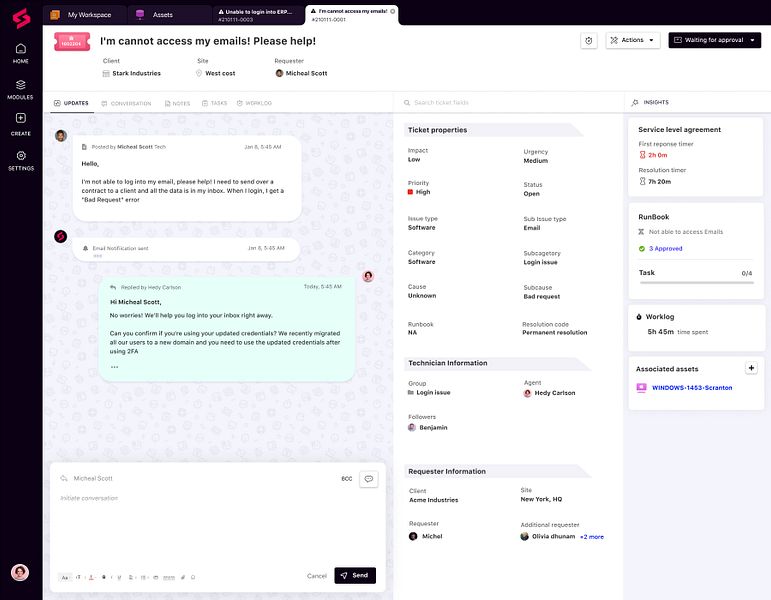Click follower Benjamin
This screenshot has height=600, width=771.
(x=433, y=428)
